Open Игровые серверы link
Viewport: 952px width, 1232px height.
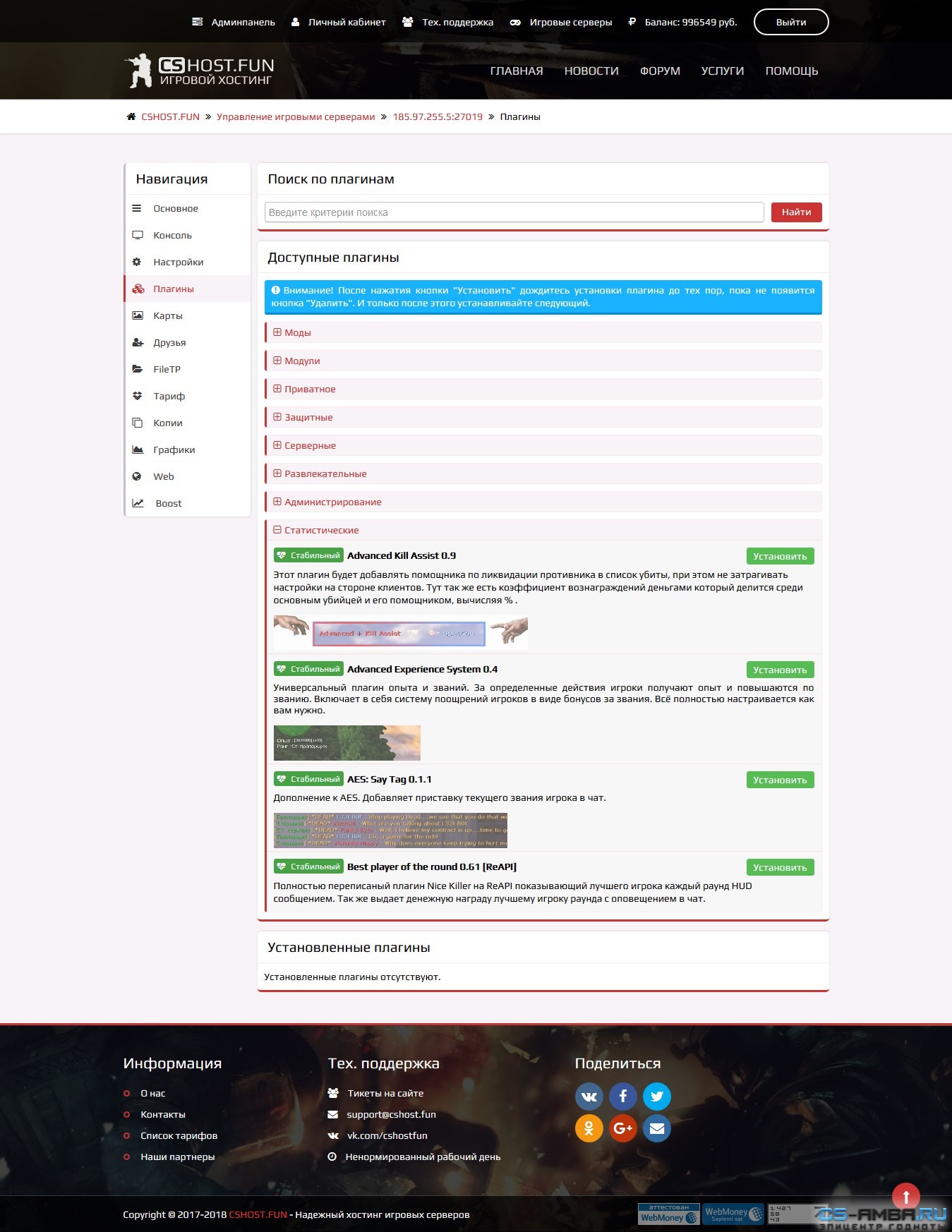coord(561,22)
